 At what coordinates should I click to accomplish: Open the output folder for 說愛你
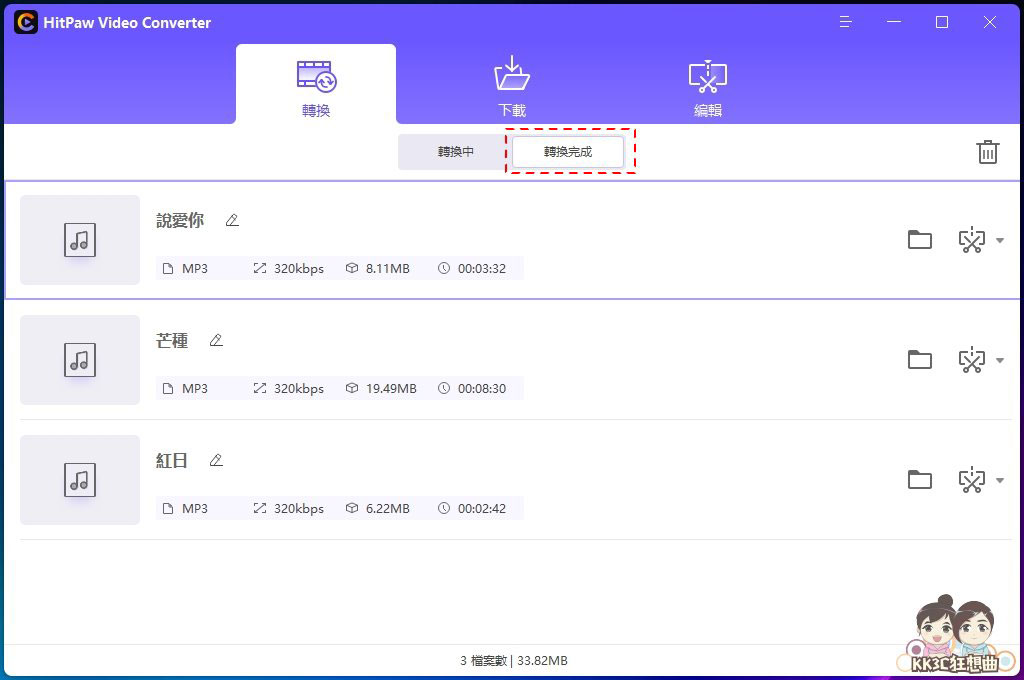point(919,240)
